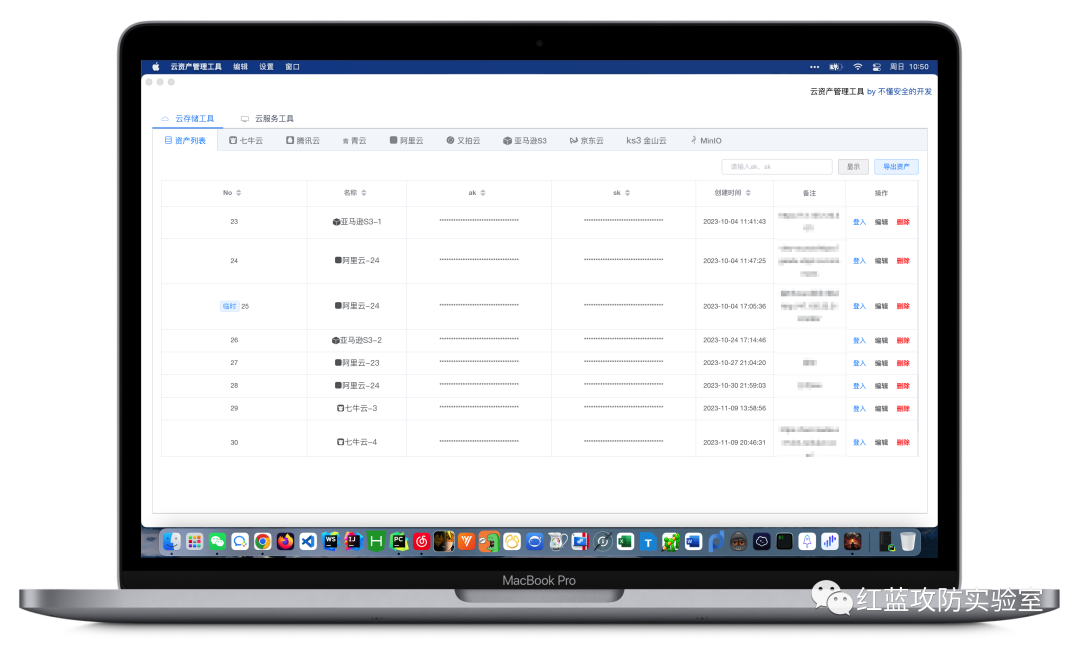Click the menu bar clock 周日 10:50

point(909,67)
